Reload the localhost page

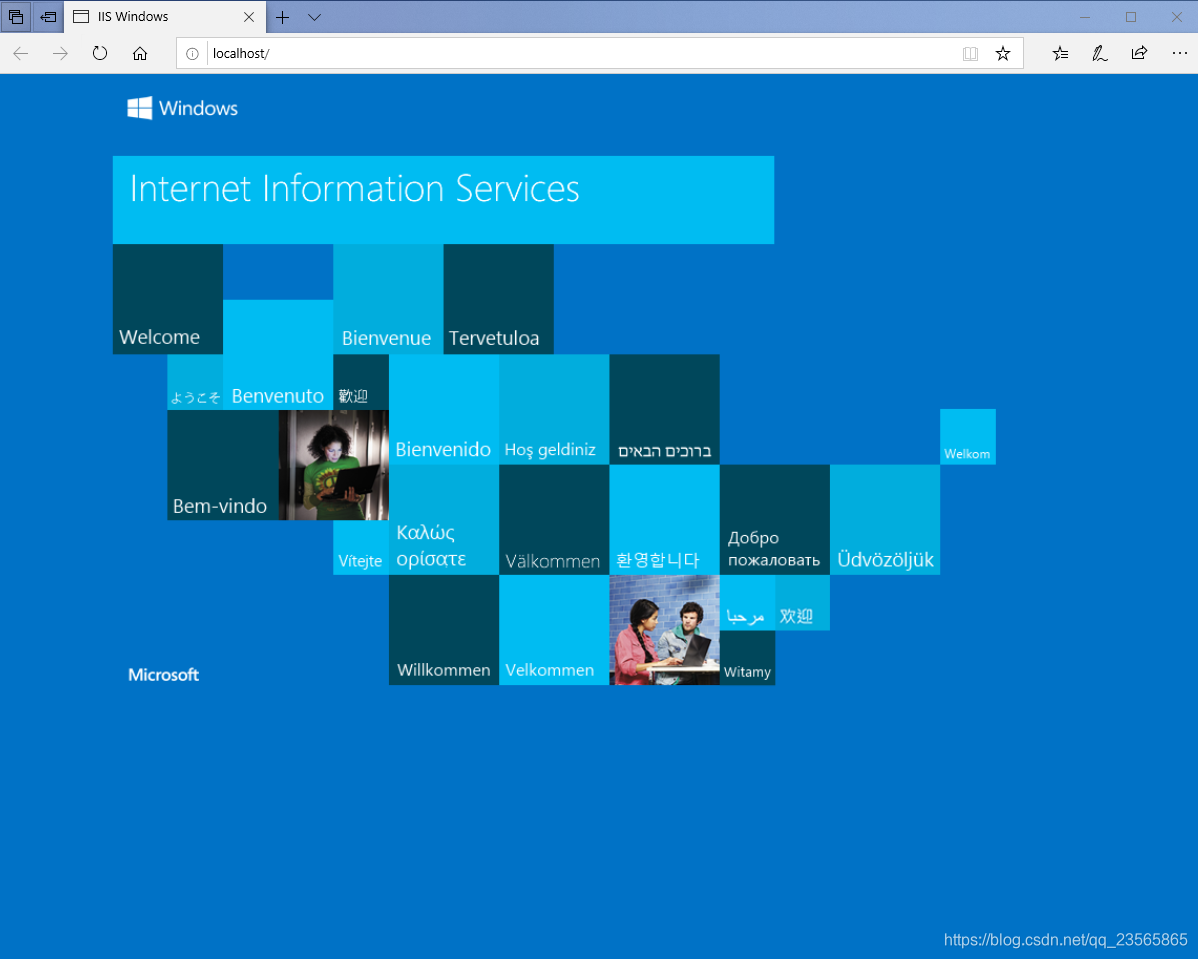click(100, 53)
